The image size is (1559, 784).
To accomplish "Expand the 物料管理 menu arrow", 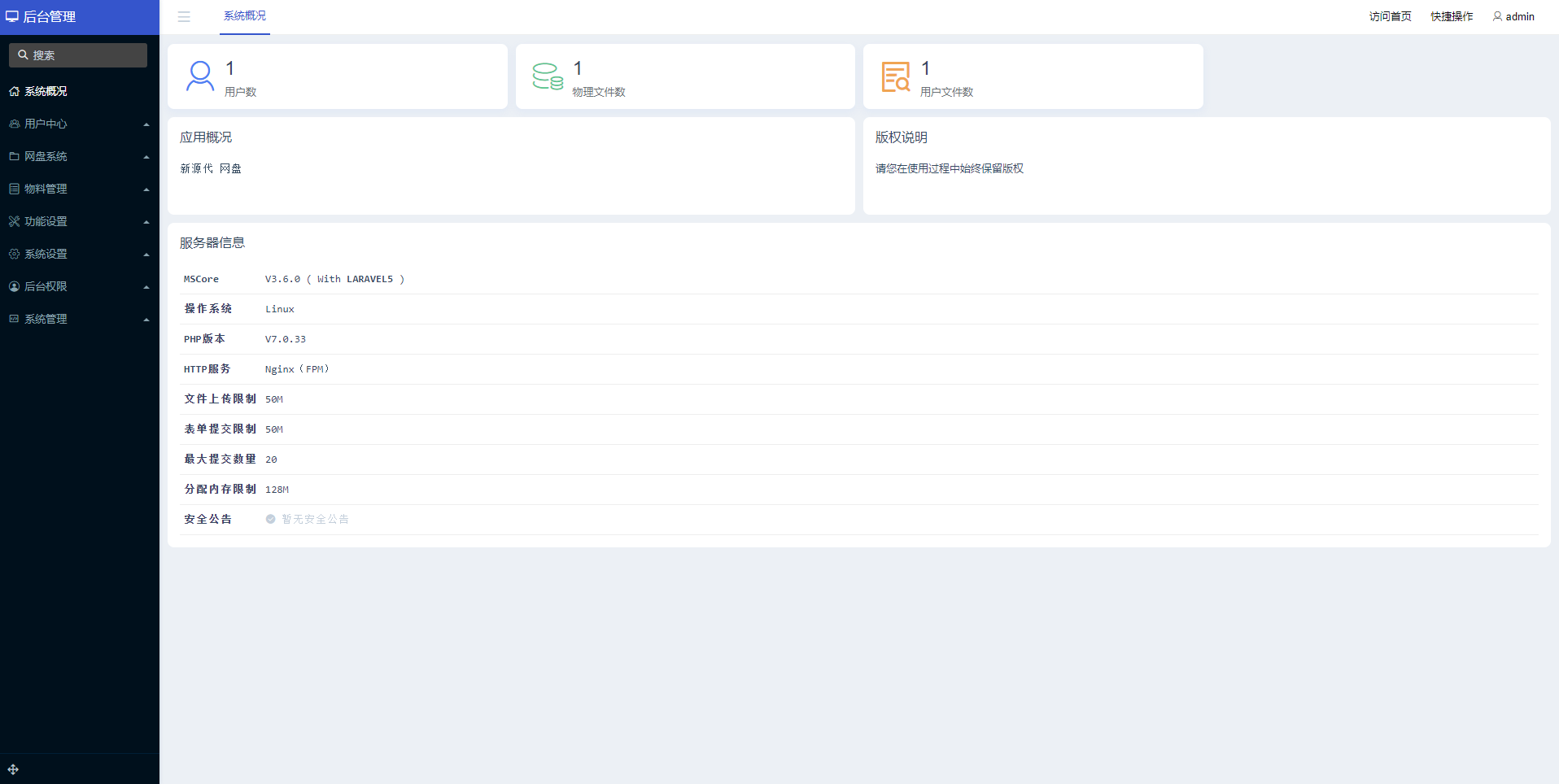I will click(146, 189).
